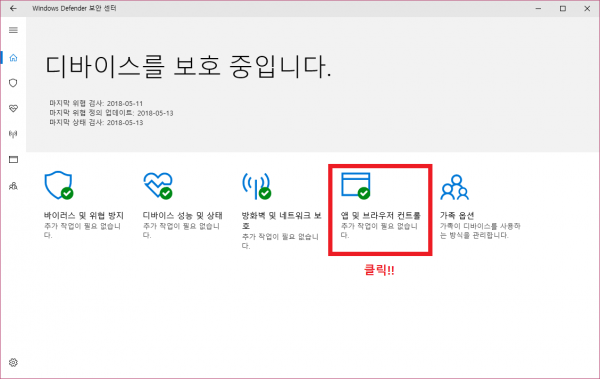Open settings gear icon in sidebar
The height and width of the screenshot is (379, 600).
[13, 362]
